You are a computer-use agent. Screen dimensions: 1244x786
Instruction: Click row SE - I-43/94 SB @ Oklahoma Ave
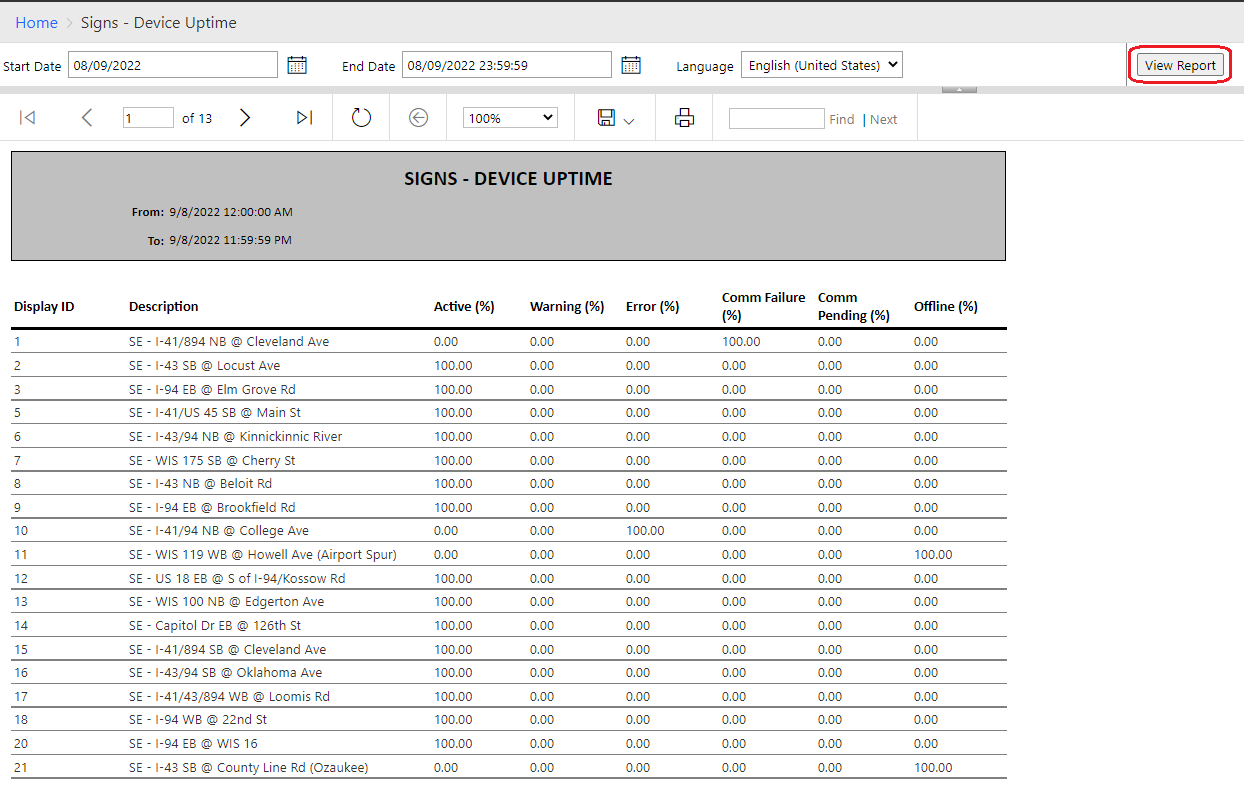pyautogui.click(x=509, y=673)
